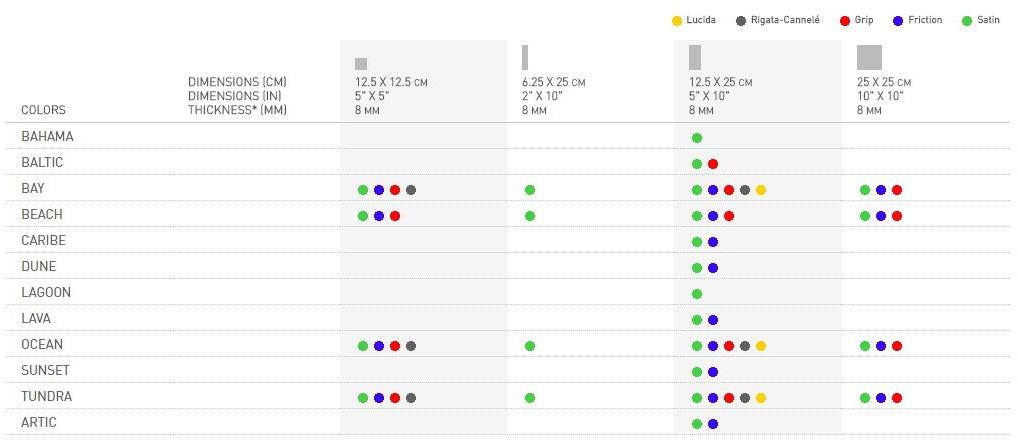Click the blue Friction dot in the ARTIC row

(x=713, y=424)
